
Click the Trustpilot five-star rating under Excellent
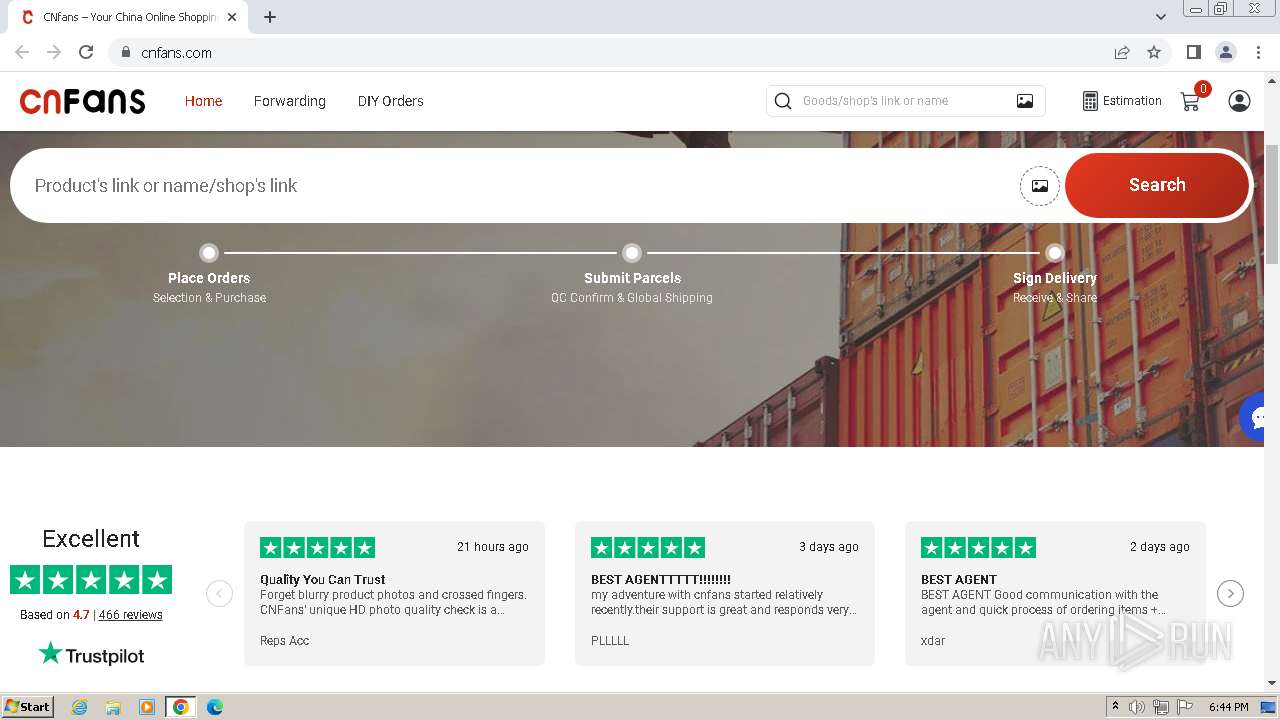pos(91,580)
